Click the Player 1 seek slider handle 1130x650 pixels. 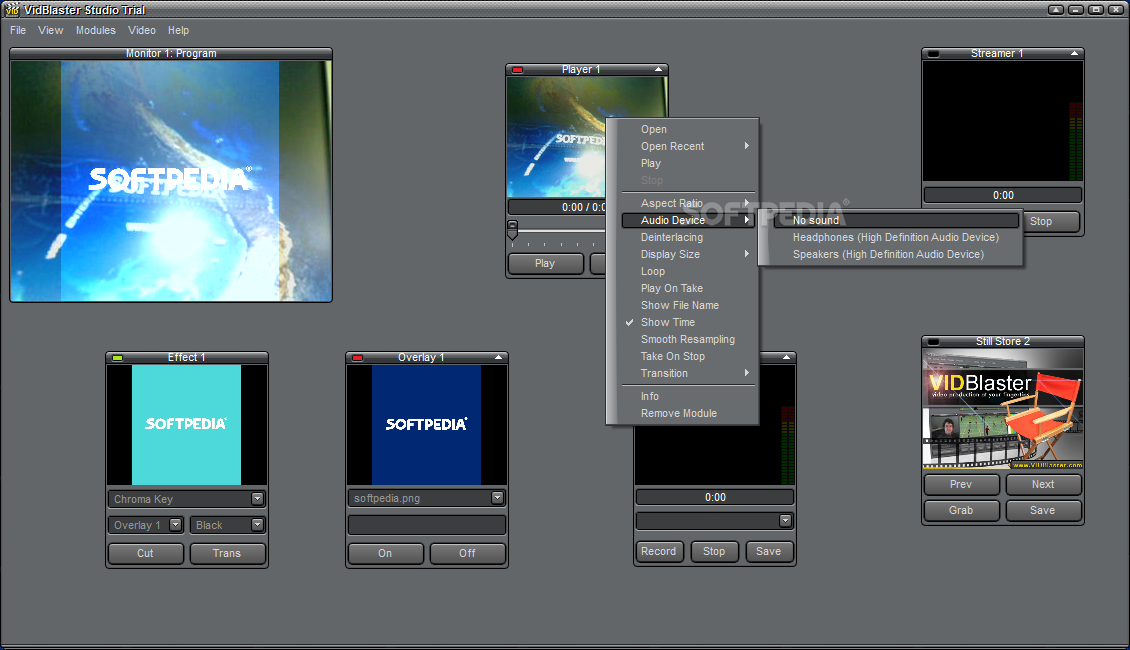[512, 230]
